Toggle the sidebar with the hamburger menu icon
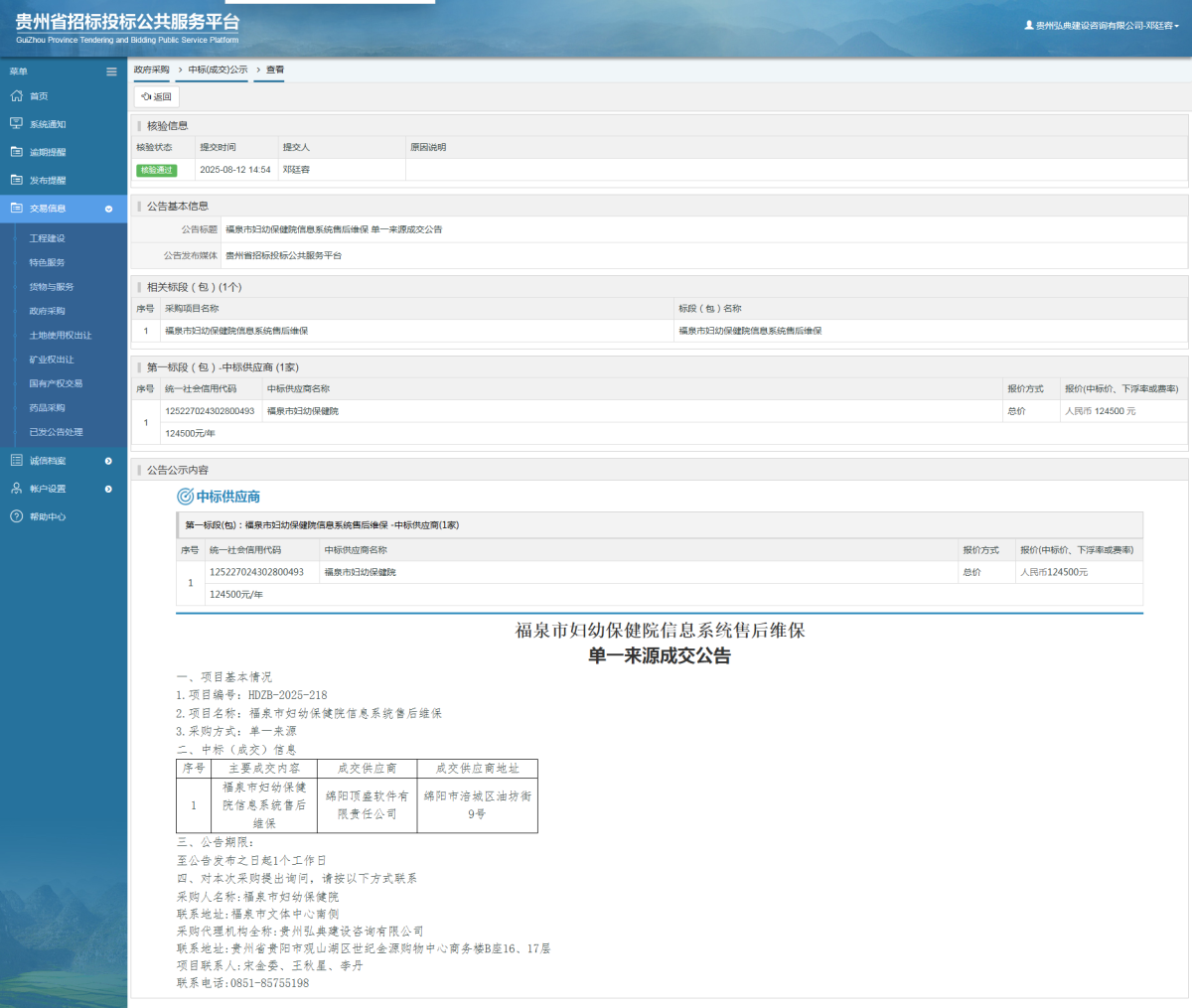Viewport: 1192px width, 1008px height. click(x=111, y=72)
